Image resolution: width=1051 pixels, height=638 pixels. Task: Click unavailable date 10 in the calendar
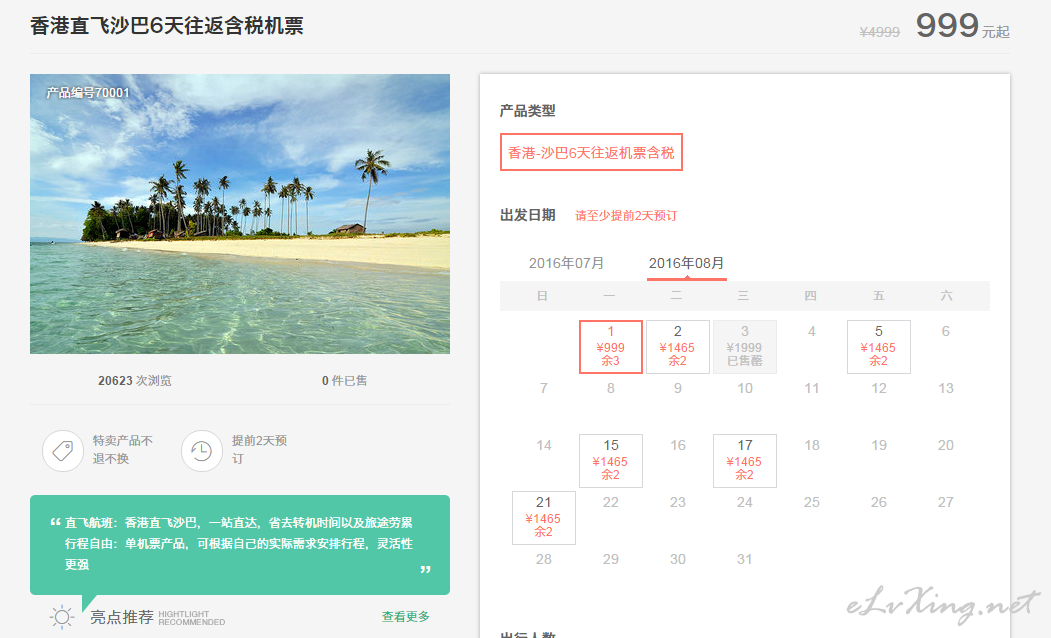(745, 388)
